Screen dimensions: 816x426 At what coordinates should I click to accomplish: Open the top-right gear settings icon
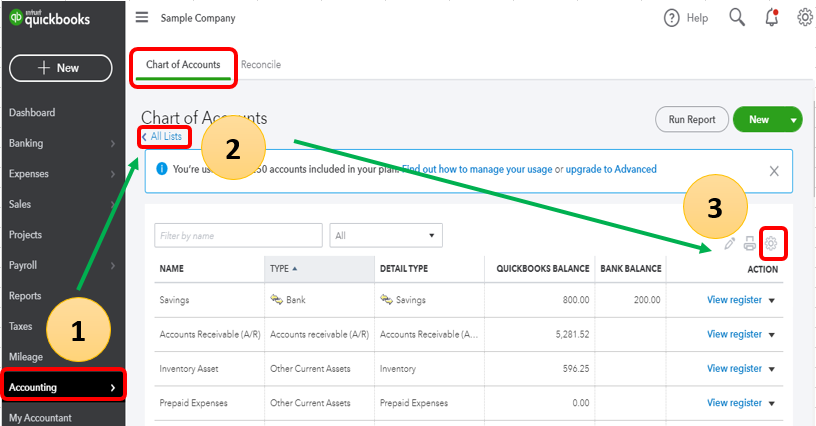805,18
